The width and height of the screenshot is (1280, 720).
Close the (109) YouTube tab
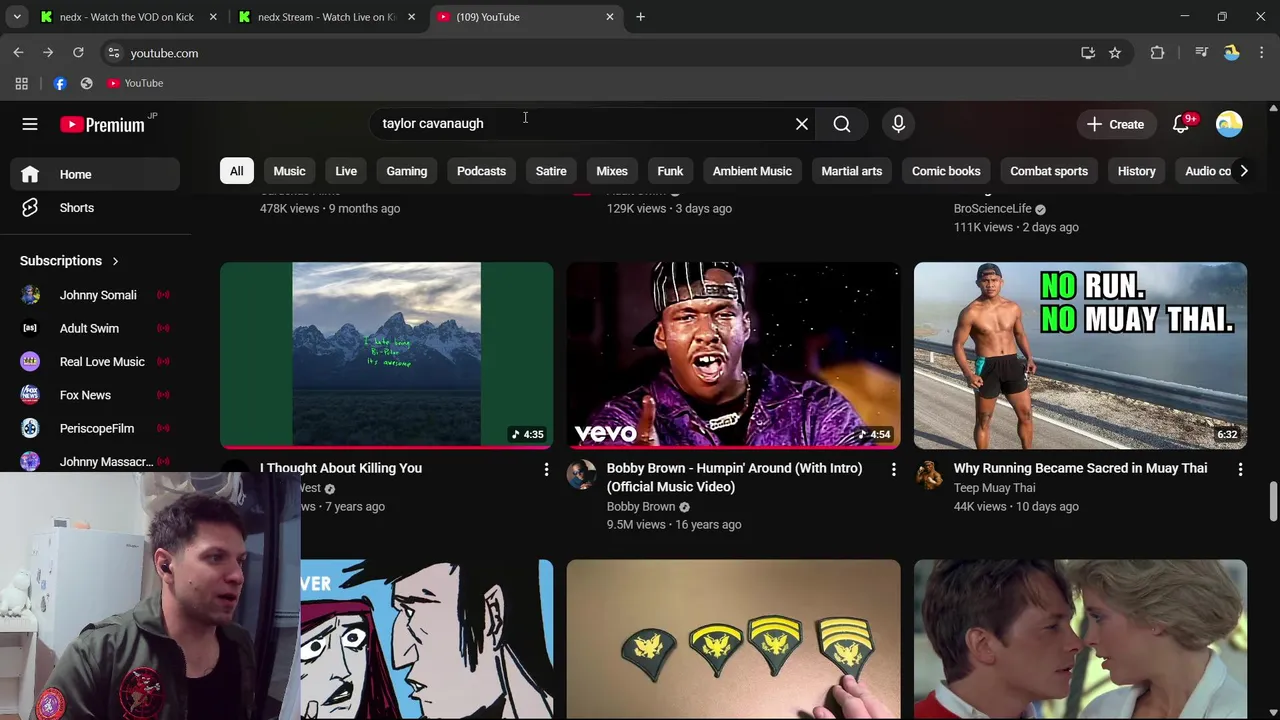(x=610, y=17)
